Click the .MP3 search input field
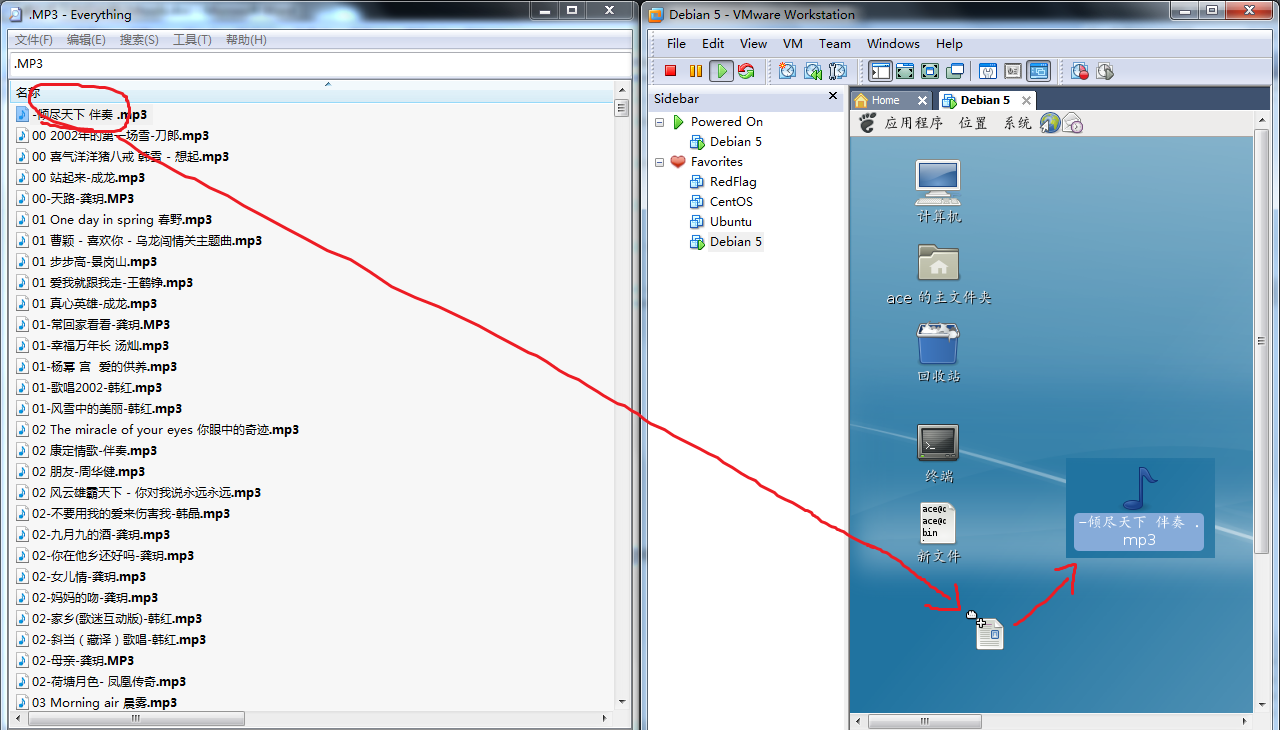Viewport: 1280px width, 730px height. pos(300,63)
